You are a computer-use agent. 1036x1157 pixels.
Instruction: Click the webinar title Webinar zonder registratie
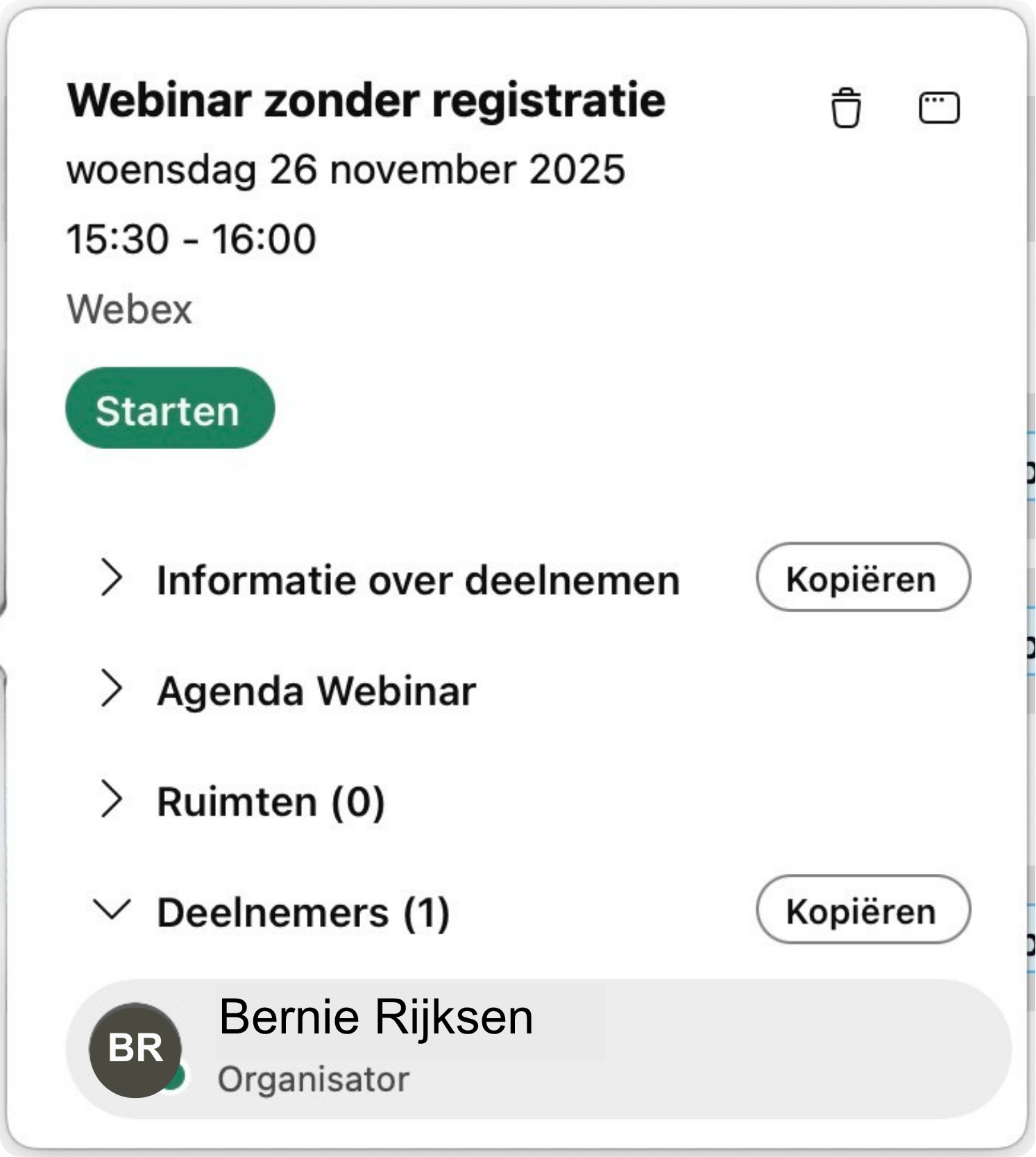[x=366, y=101]
